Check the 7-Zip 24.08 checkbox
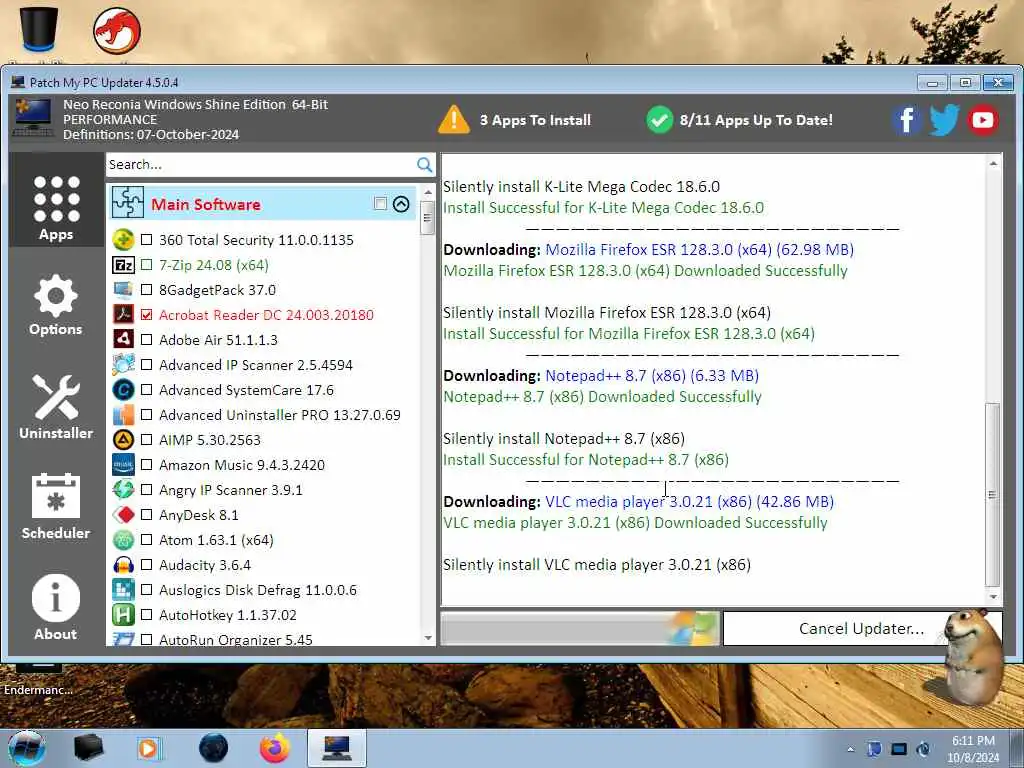Viewport: 1024px width, 768px height. tap(146, 264)
